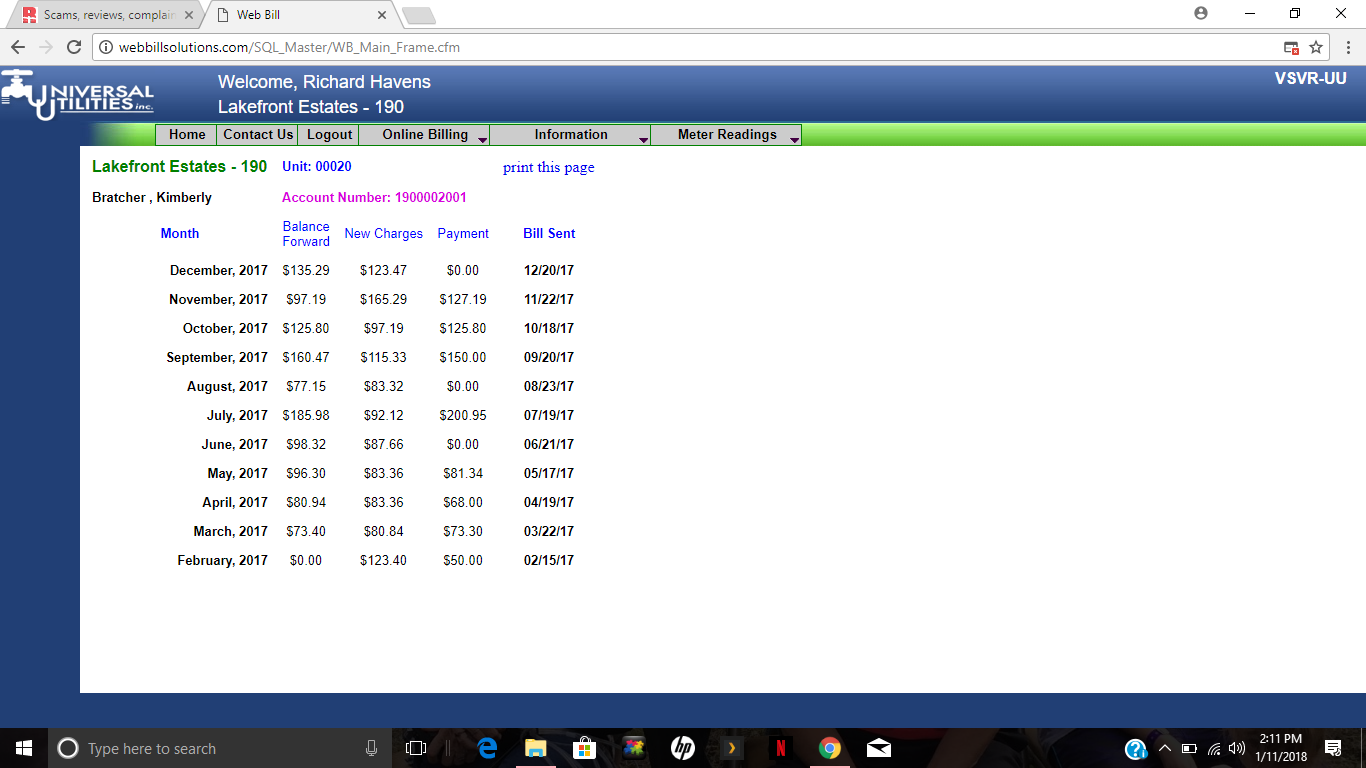Viewport: 1366px width, 768px height.
Task: Click the Chrome taskbar icon
Action: click(x=829, y=748)
